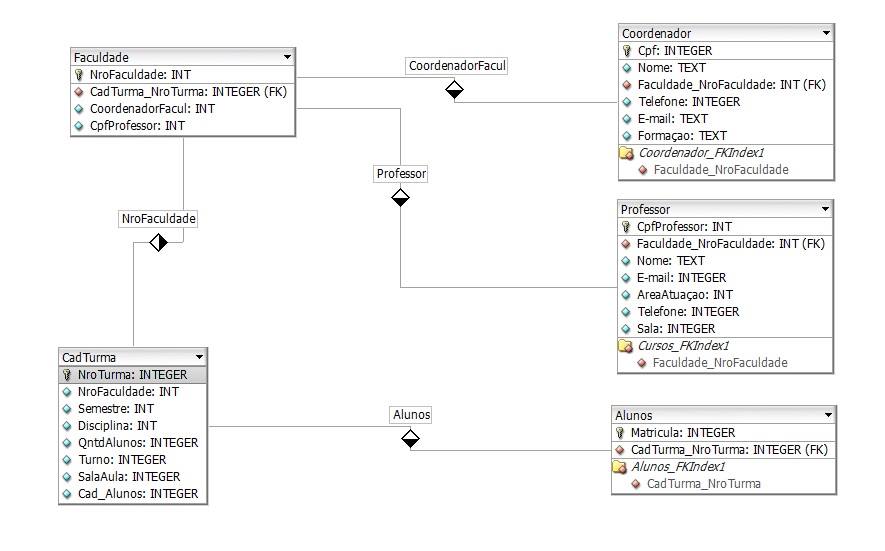Viewport: 885px width, 551px height.
Task: Click the Cursos_FKIndex1 folder icon
Action: coord(627,346)
